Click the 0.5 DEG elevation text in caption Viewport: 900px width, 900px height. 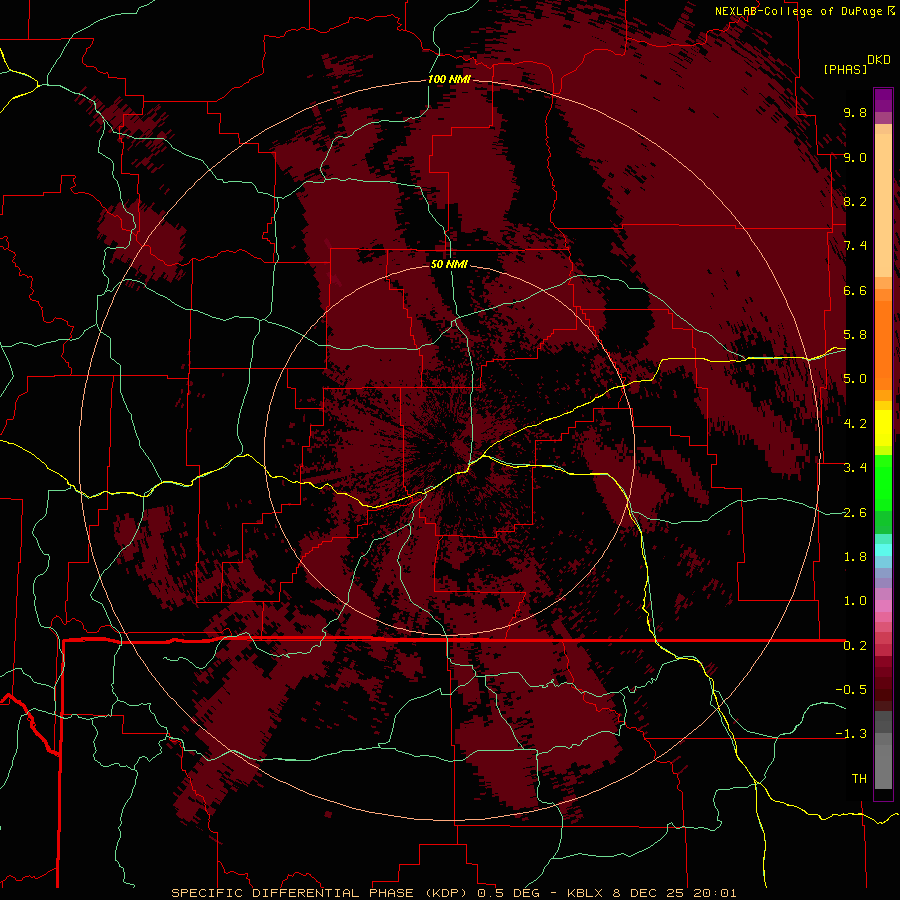[509, 893]
